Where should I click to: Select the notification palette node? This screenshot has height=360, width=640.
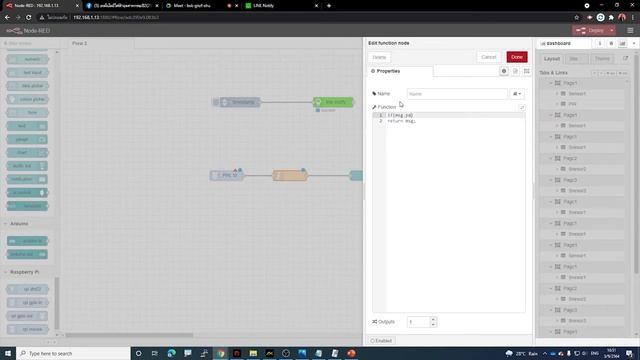click(27, 179)
